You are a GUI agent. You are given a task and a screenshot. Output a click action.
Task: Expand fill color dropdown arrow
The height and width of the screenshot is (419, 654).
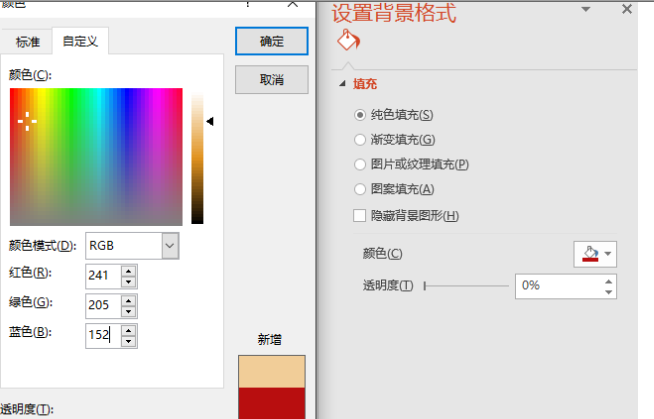[x=608, y=253]
